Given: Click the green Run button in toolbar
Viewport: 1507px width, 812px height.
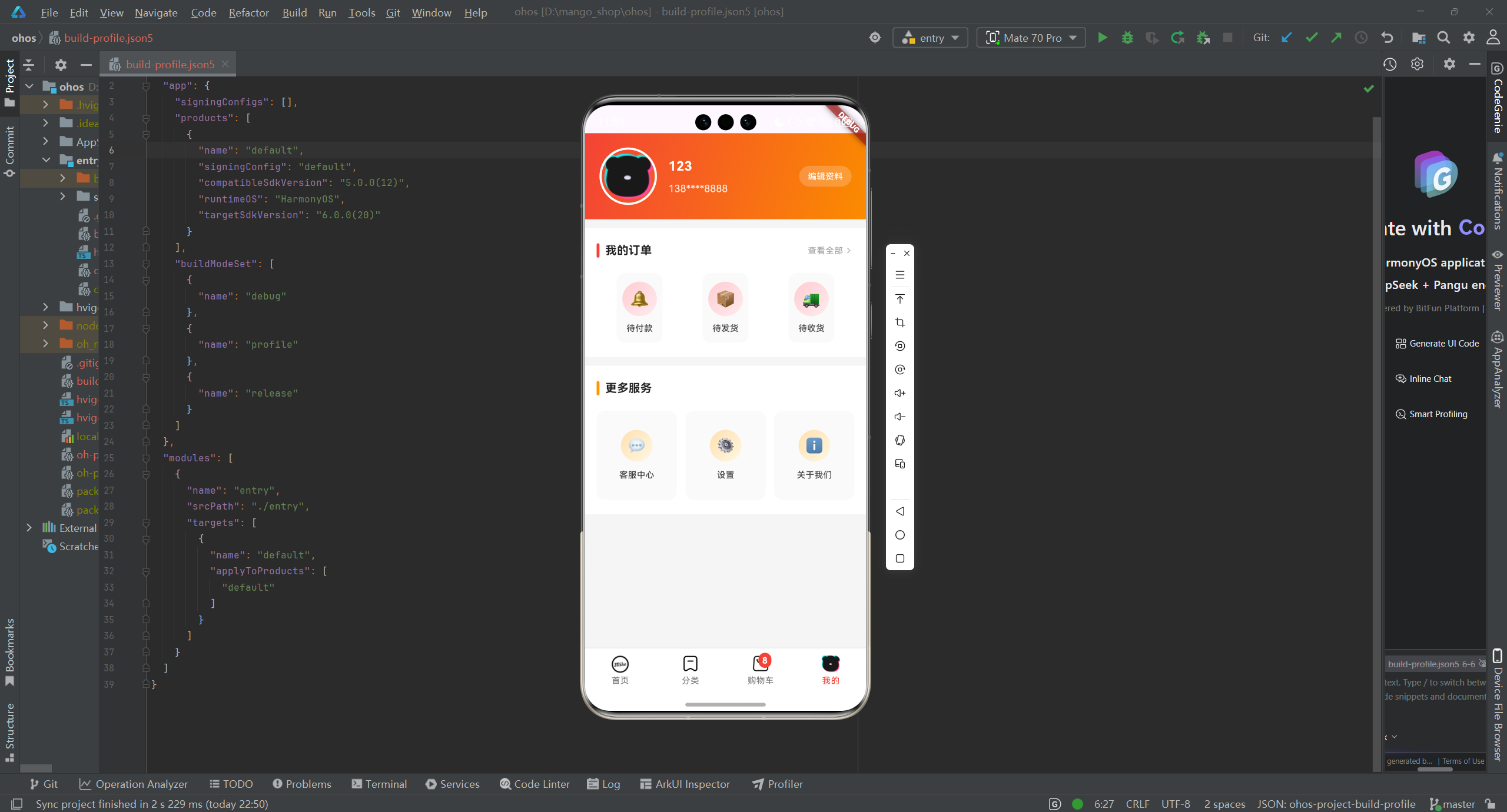Looking at the screenshot, I should 1103,38.
